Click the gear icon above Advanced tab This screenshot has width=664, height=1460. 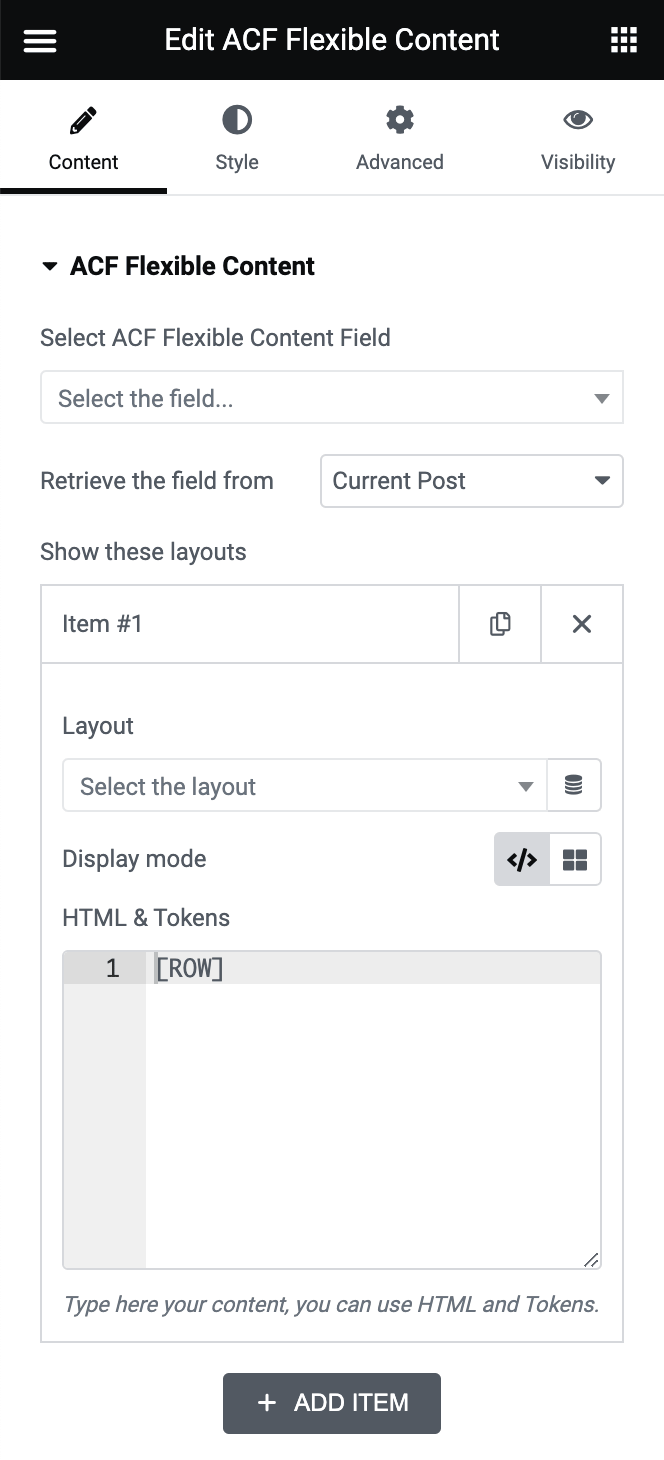(399, 119)
